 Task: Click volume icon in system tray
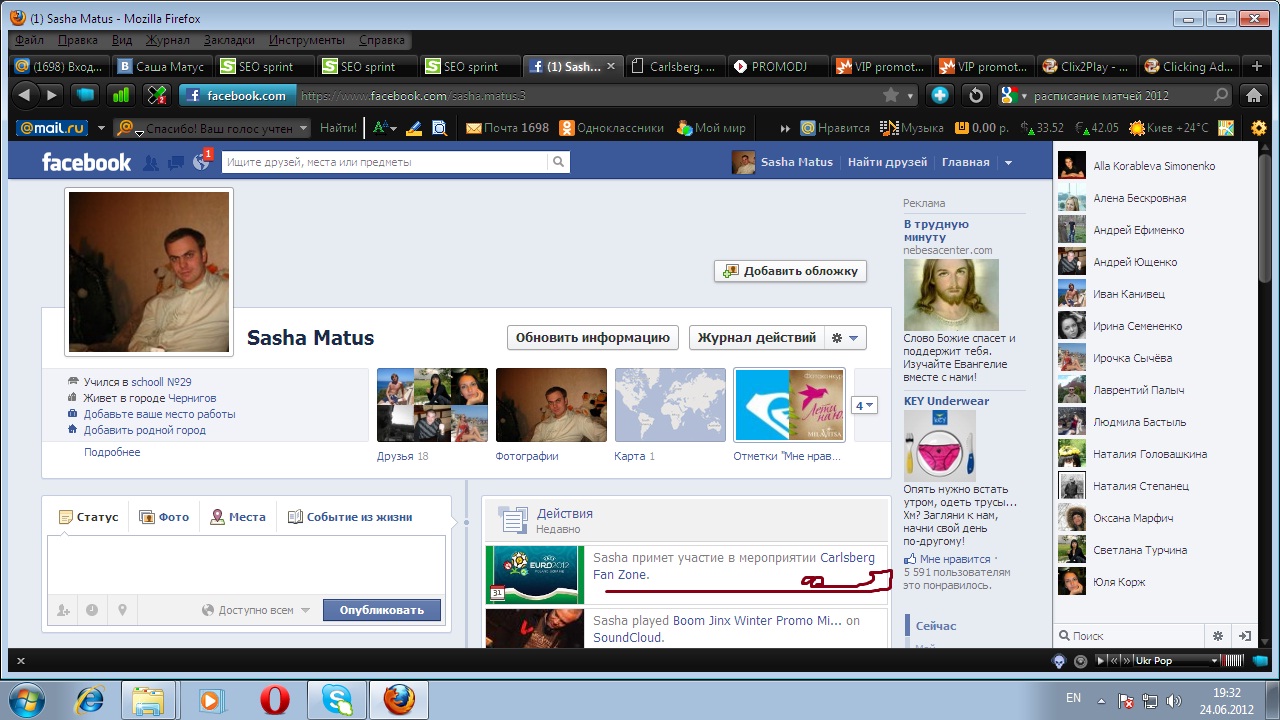(1173, 701)
